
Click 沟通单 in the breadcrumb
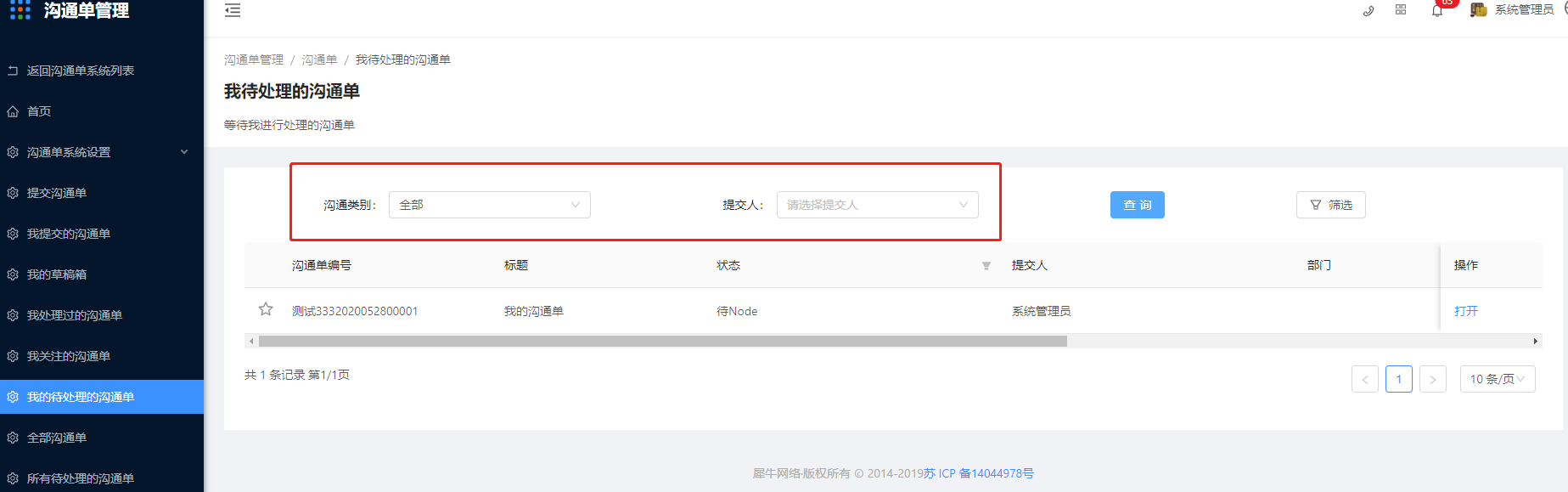point(319,59)
